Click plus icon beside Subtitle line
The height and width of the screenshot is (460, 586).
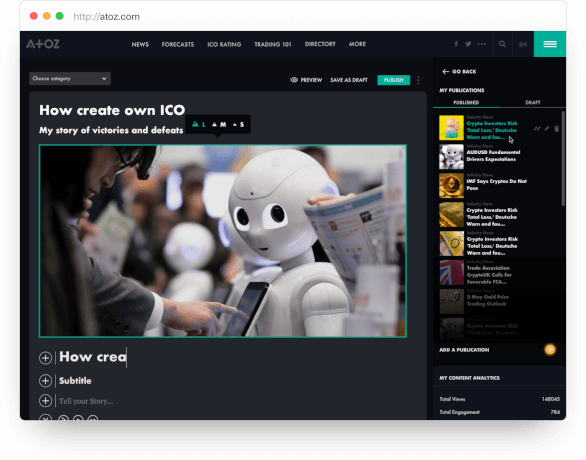[x=45, y=381]
